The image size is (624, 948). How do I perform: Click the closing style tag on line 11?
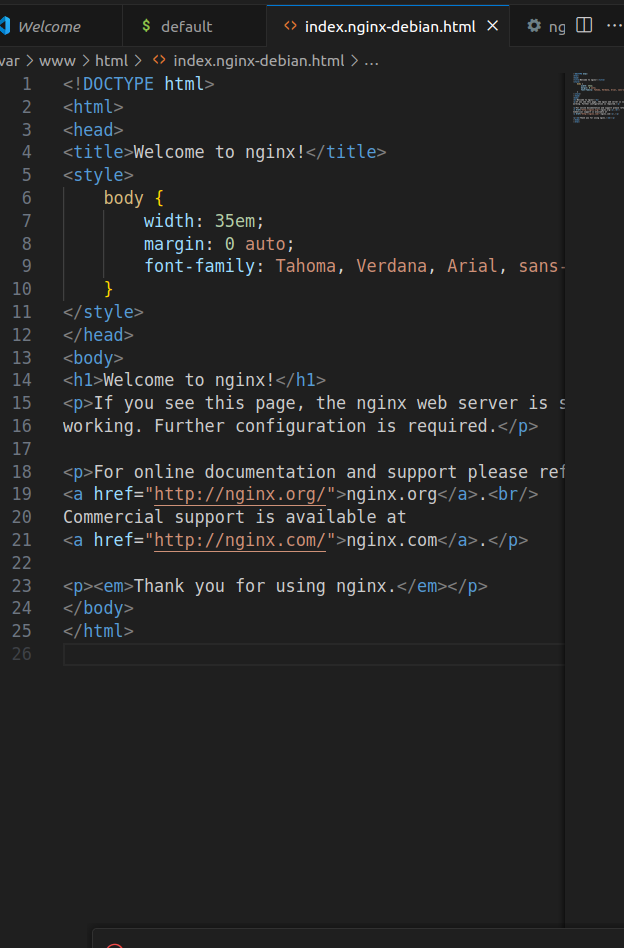[103, 313]
